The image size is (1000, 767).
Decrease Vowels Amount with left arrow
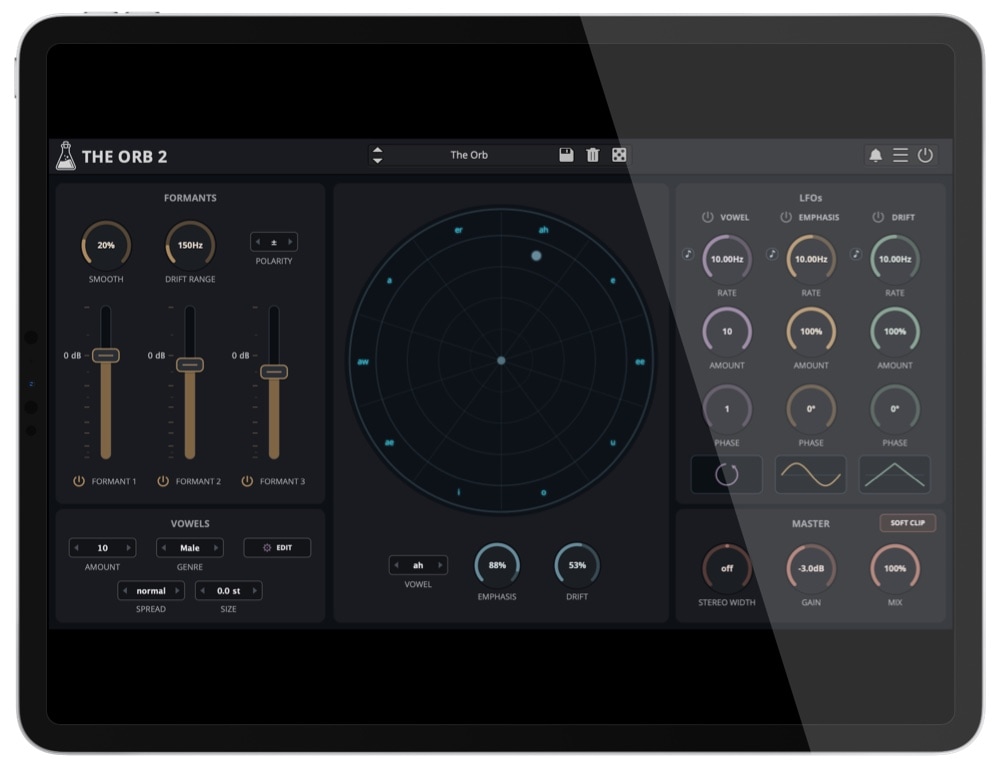click(x=77, y=548)
